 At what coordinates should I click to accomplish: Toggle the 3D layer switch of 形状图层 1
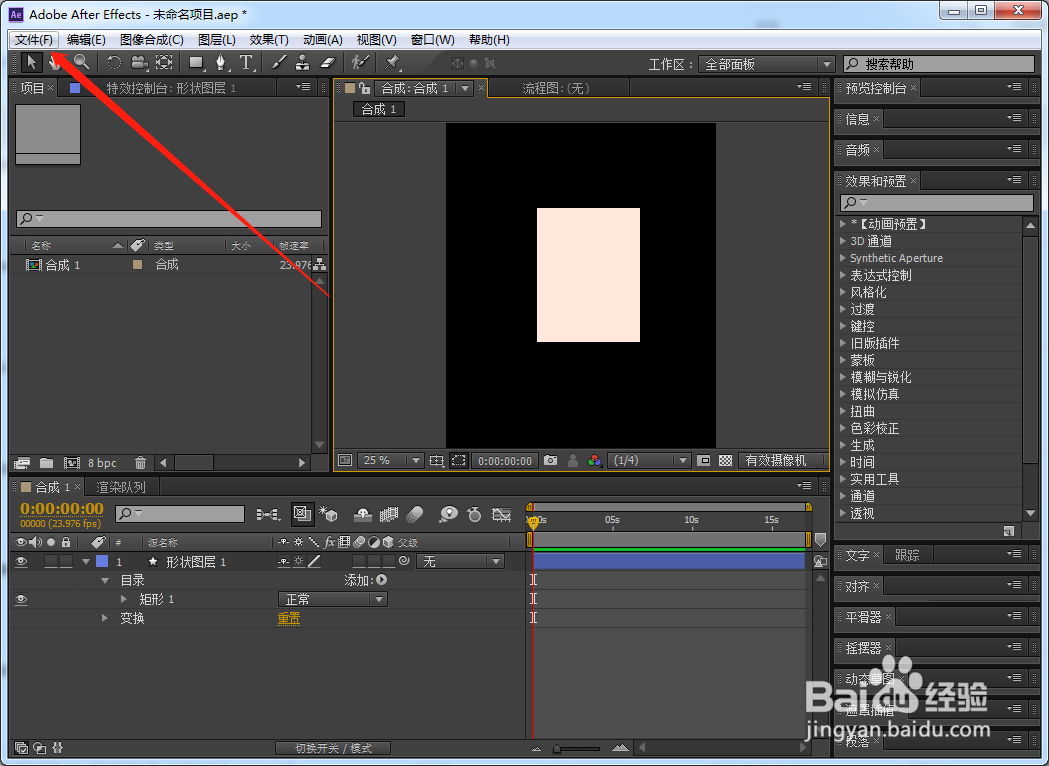click(x=388, y=562)
